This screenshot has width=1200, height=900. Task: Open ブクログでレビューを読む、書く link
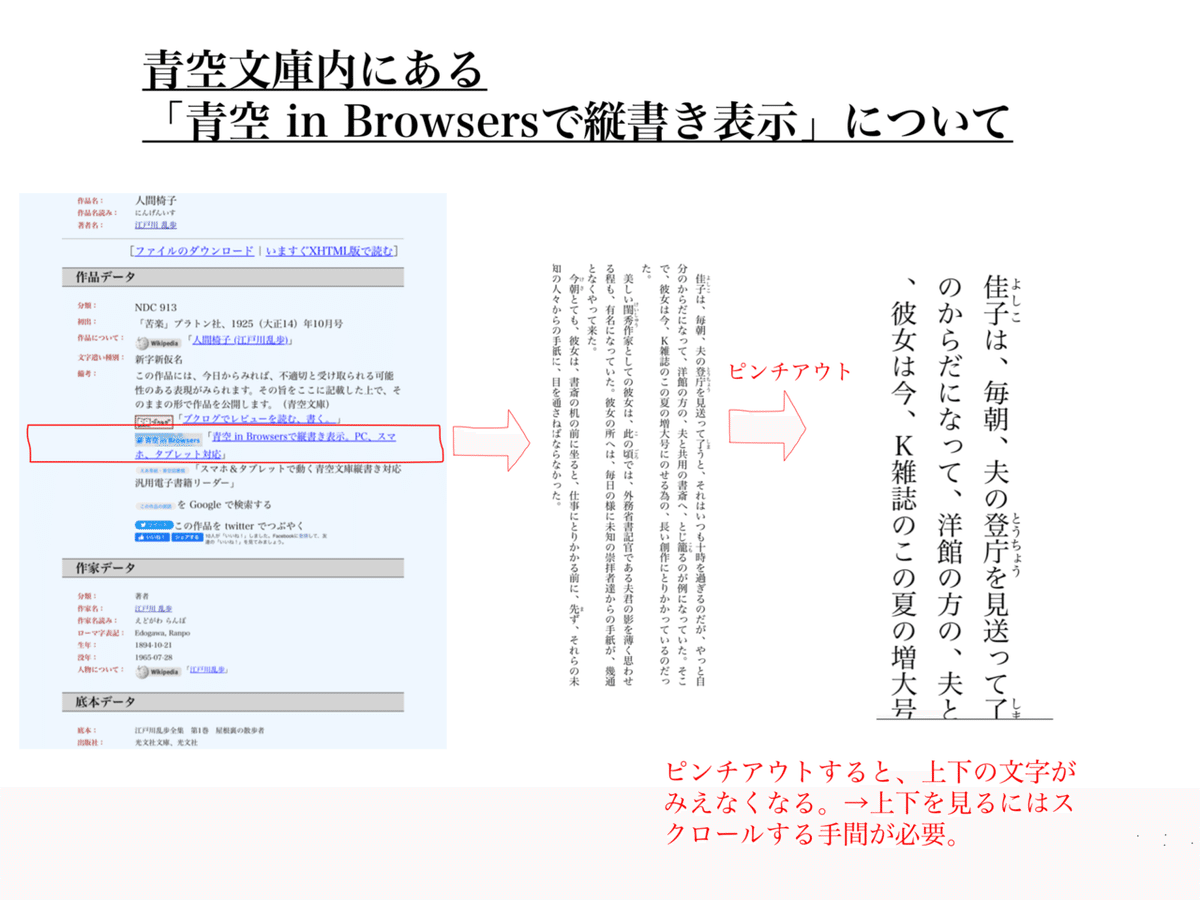pos(258,418)
